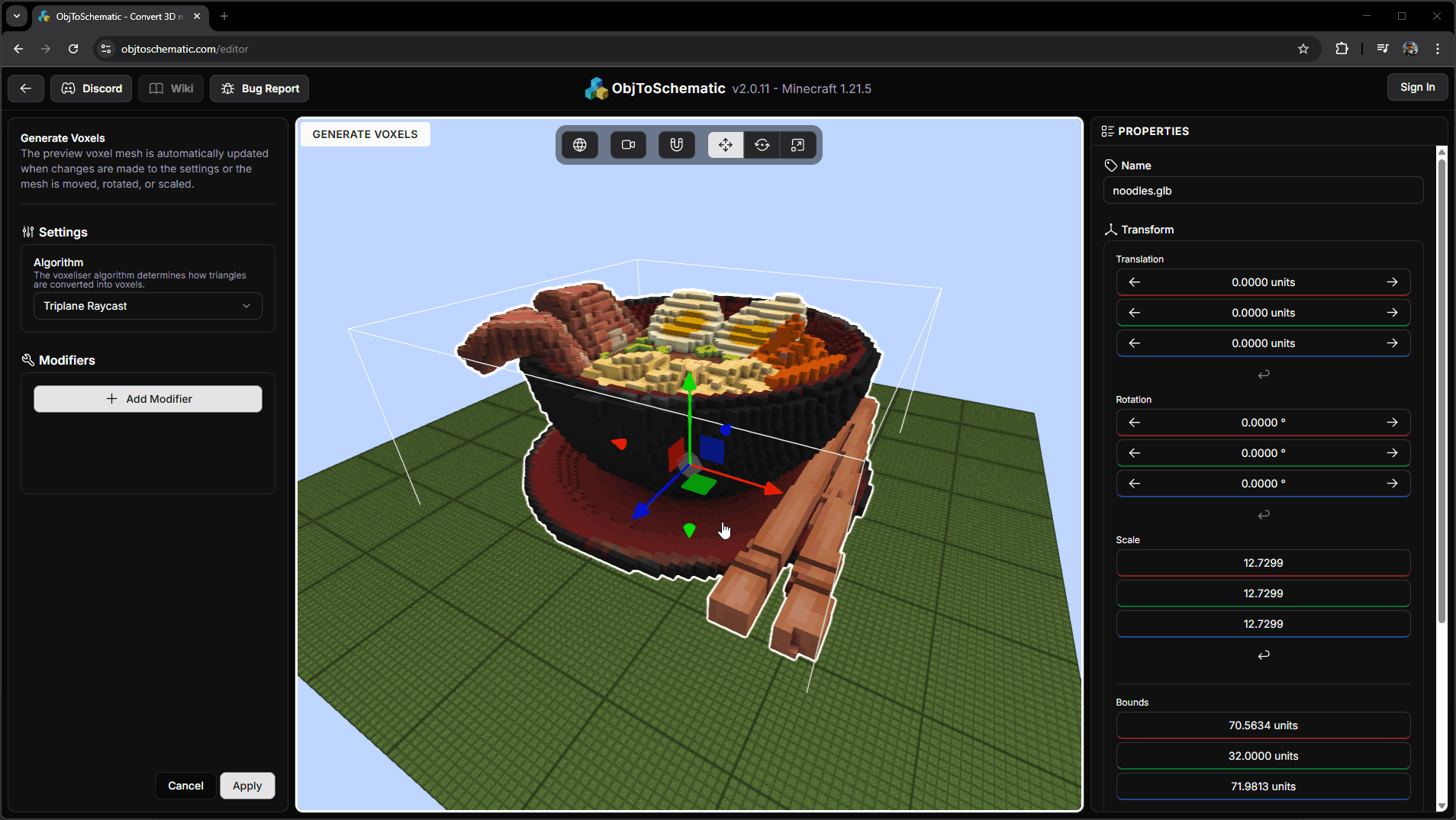
Task: Decrease green Y translation with left arrow
Action: tap(1135, 313)
